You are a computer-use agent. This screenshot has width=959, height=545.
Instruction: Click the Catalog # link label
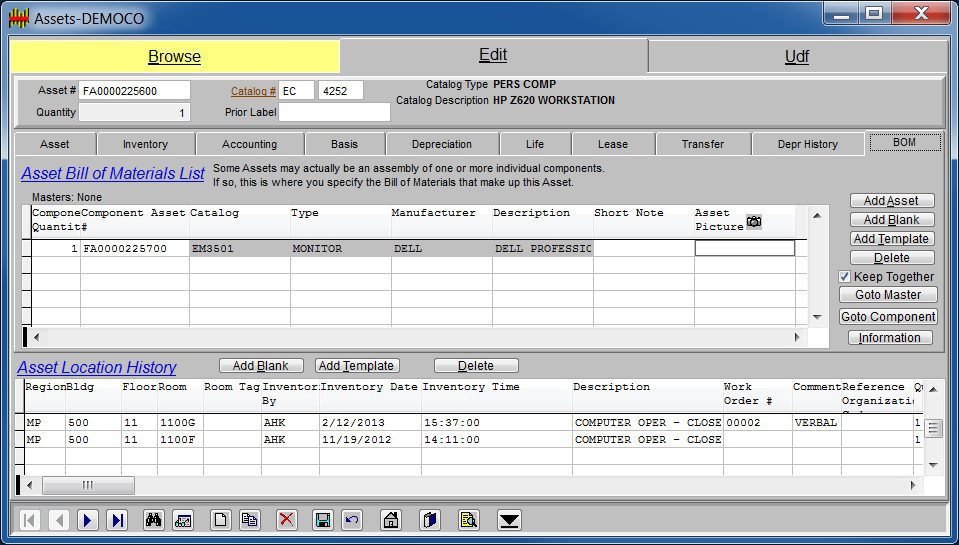(x=253, y=91)
